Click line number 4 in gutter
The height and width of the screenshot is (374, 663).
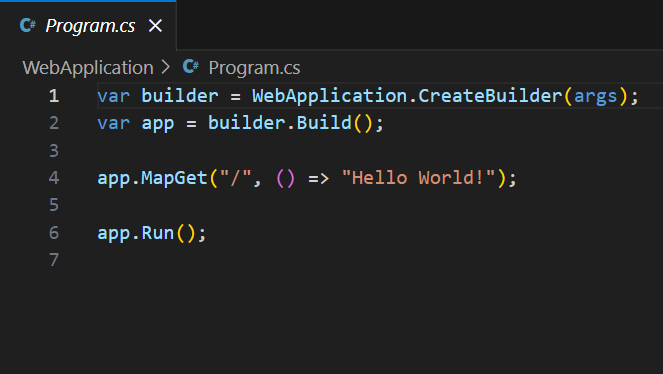[x=54, y=178]
